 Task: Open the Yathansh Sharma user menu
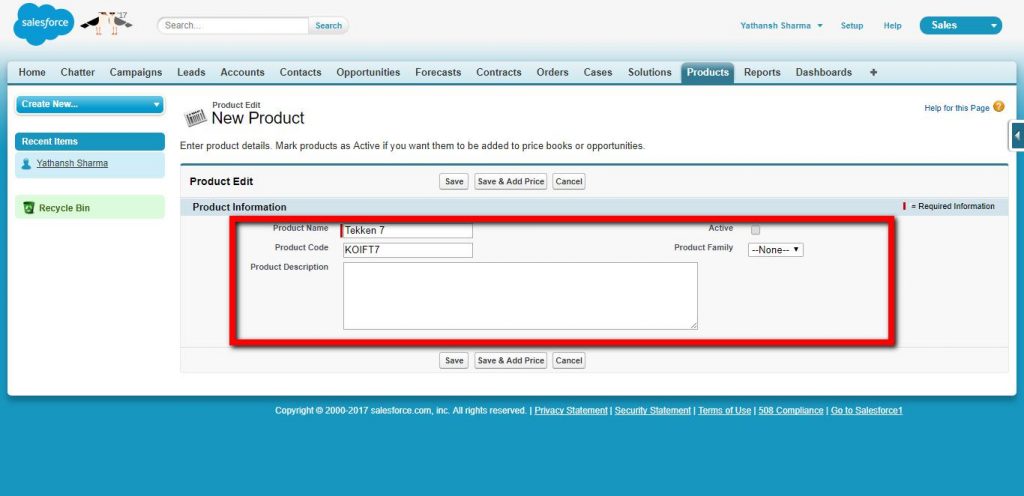[781, 25]
